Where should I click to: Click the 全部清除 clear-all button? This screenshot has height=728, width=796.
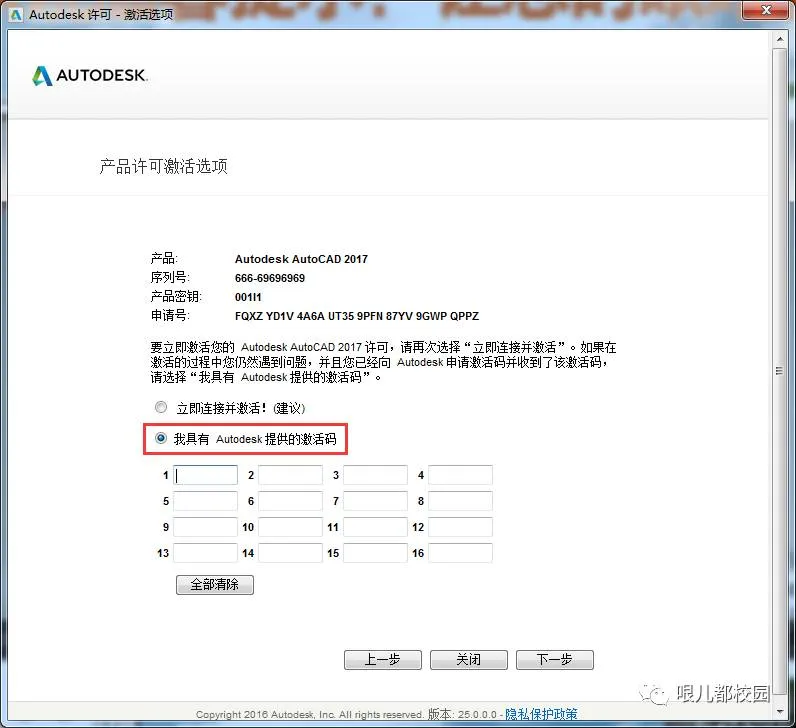point(215,585)
